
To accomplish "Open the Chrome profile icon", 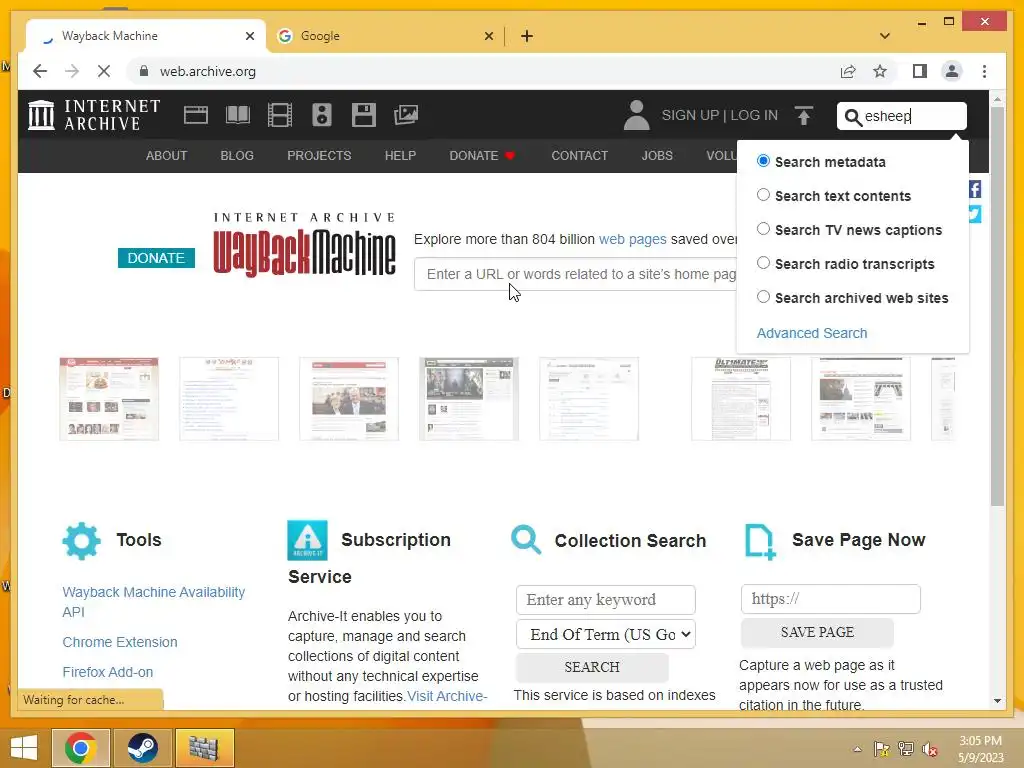I will point(952,71).
